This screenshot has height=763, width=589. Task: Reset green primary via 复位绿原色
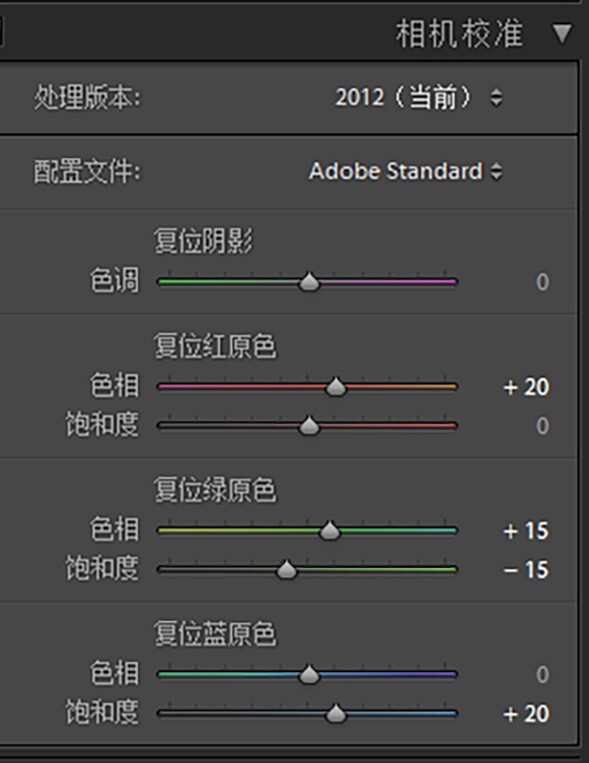click(215, 490)
